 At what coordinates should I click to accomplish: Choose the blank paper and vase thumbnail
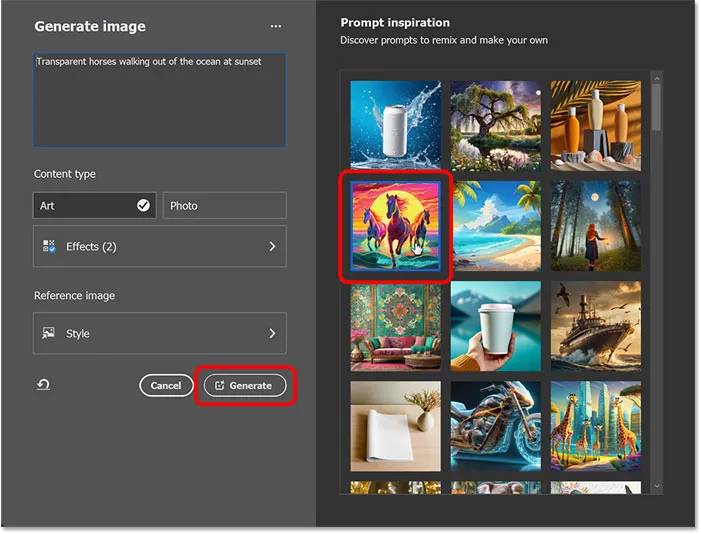(x=395, y=426)
